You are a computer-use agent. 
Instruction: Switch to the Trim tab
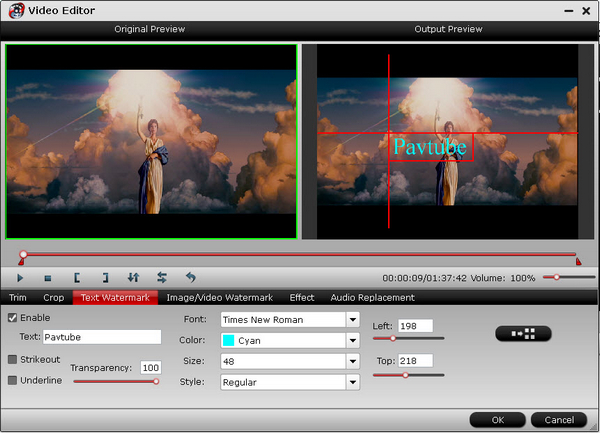coord(18,298)
